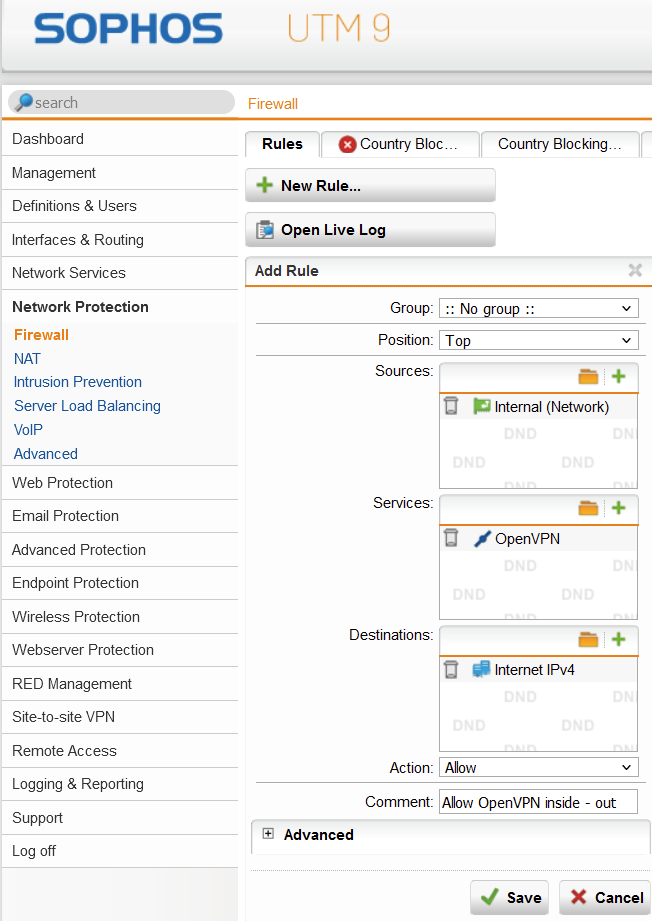The width and height of the screenshot is (652, 921).
Task: Open the NAT menu item
Action: click(27, 358)
